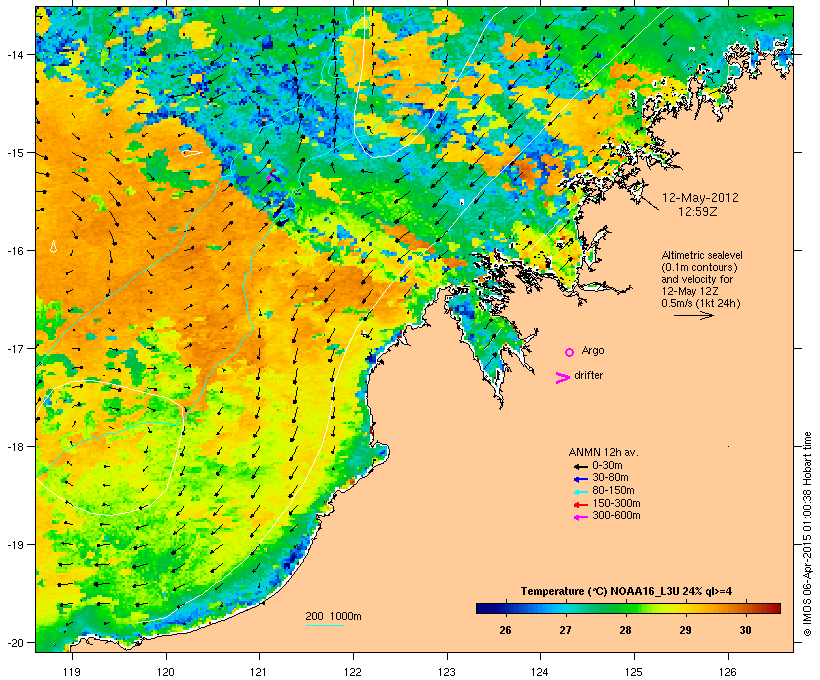The height and width of the screenshot is (680, 820).
Task: Click longitude axis label 119
Action: tap(72, 672)
